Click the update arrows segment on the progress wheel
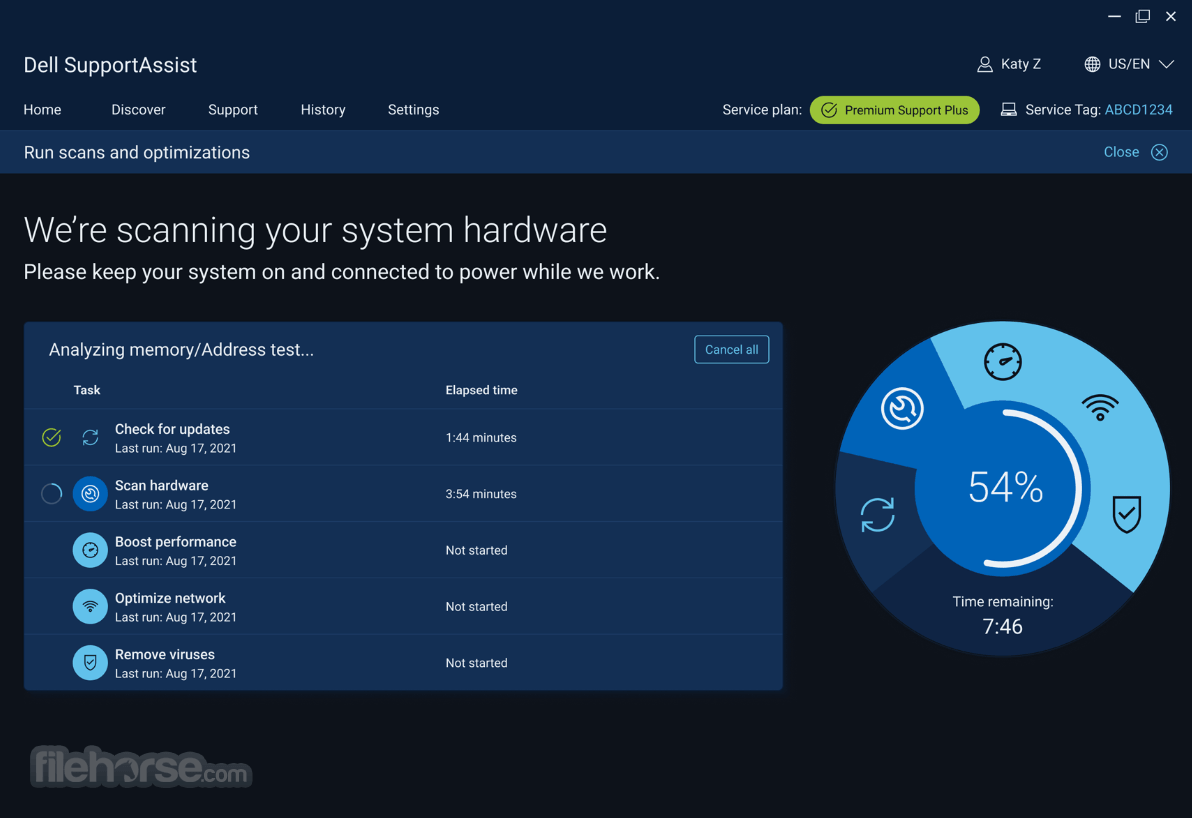This screenshot has width=1192, height=818. click(877, 515)
